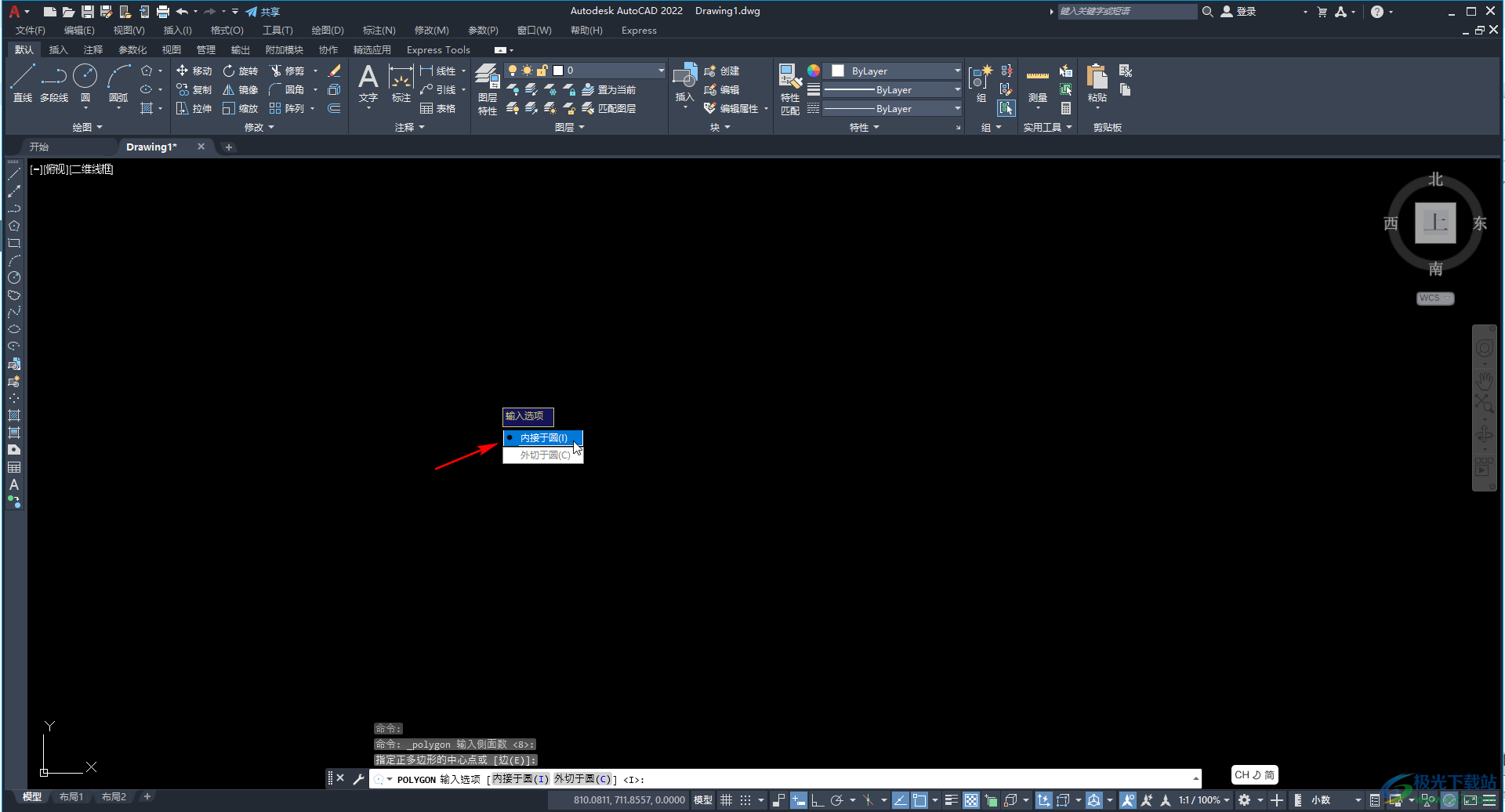Screen dimensions: 1505x812
Task: Open the ByLayer color dropdown
Action: pyautogui.click(x=894, y=71)
